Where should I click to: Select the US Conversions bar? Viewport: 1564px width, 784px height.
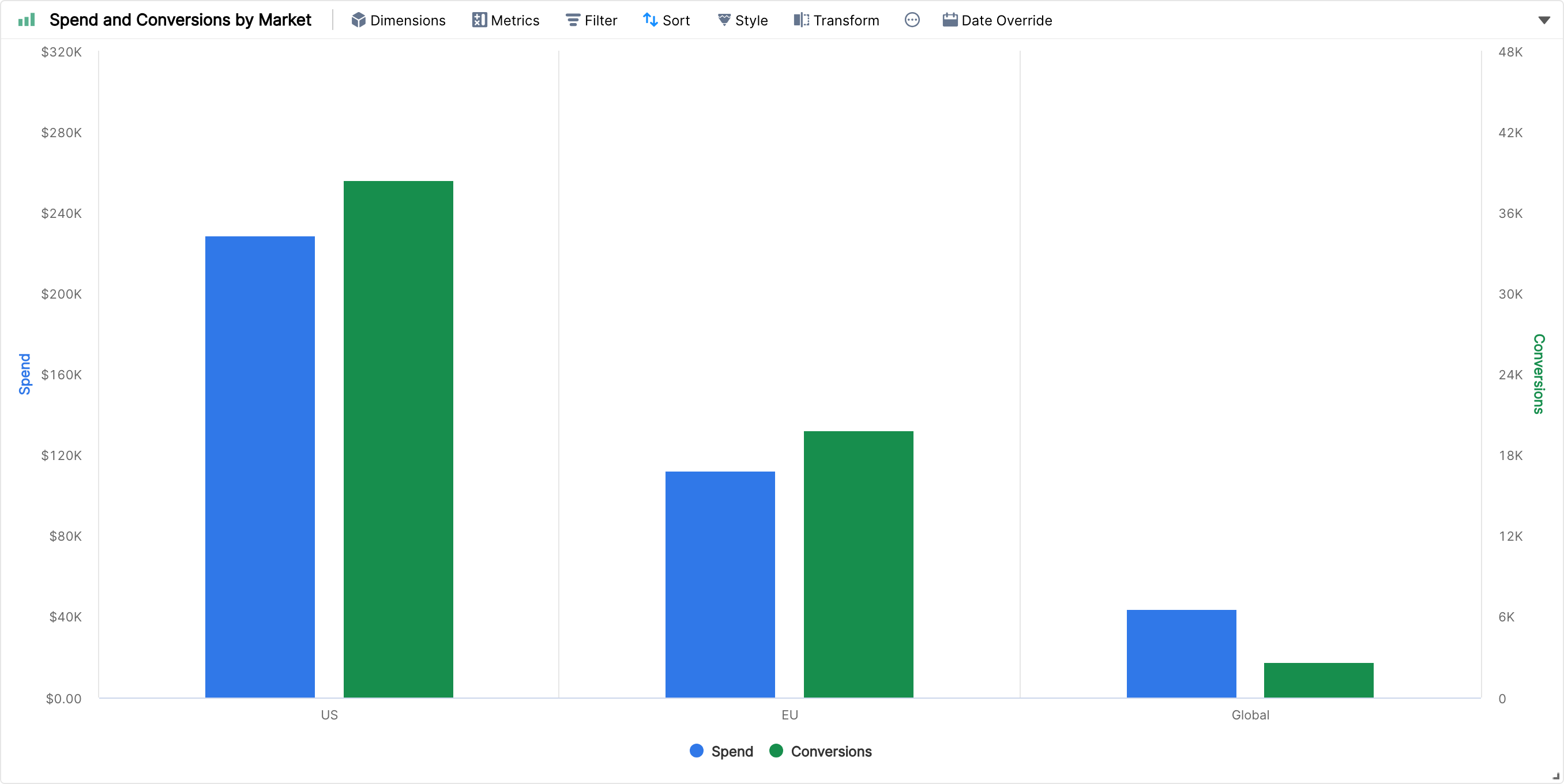click(398, 439)
